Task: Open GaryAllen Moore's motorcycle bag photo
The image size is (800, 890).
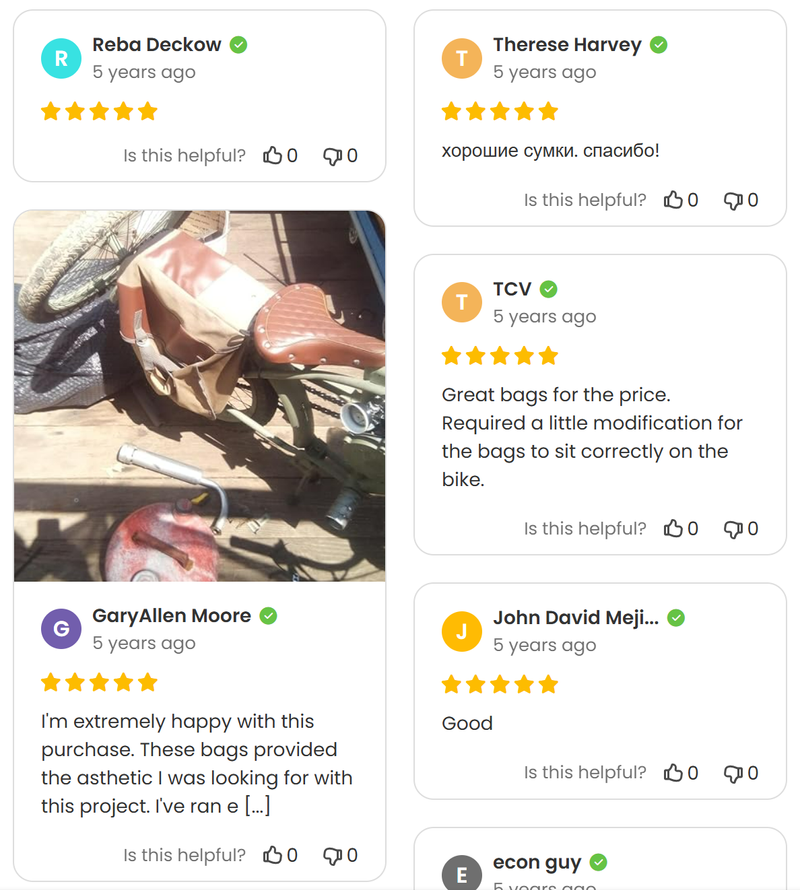Action: point(200,396)
